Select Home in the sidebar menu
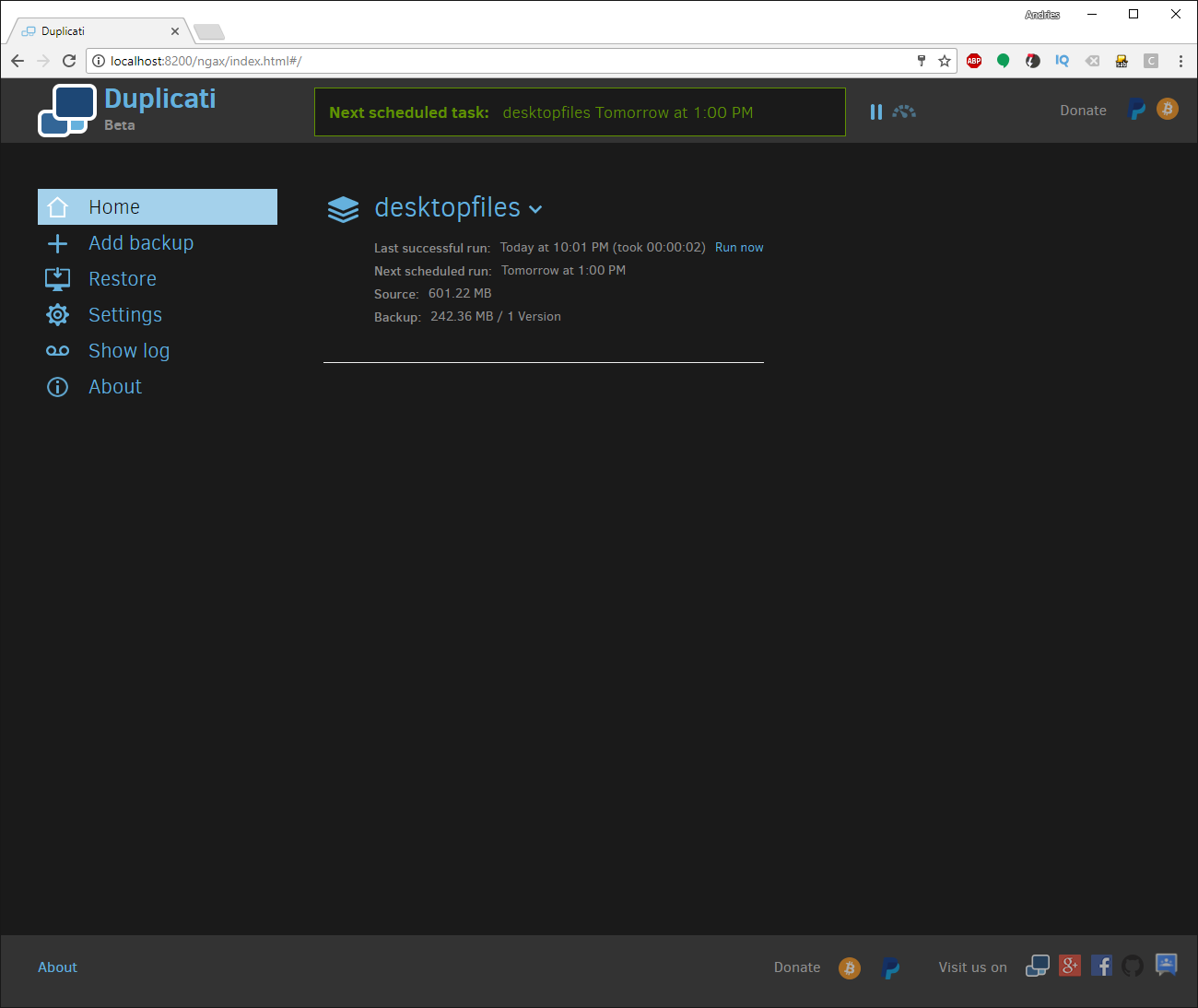Viewport: 1198px width, 1008px height. pos(158,207)
